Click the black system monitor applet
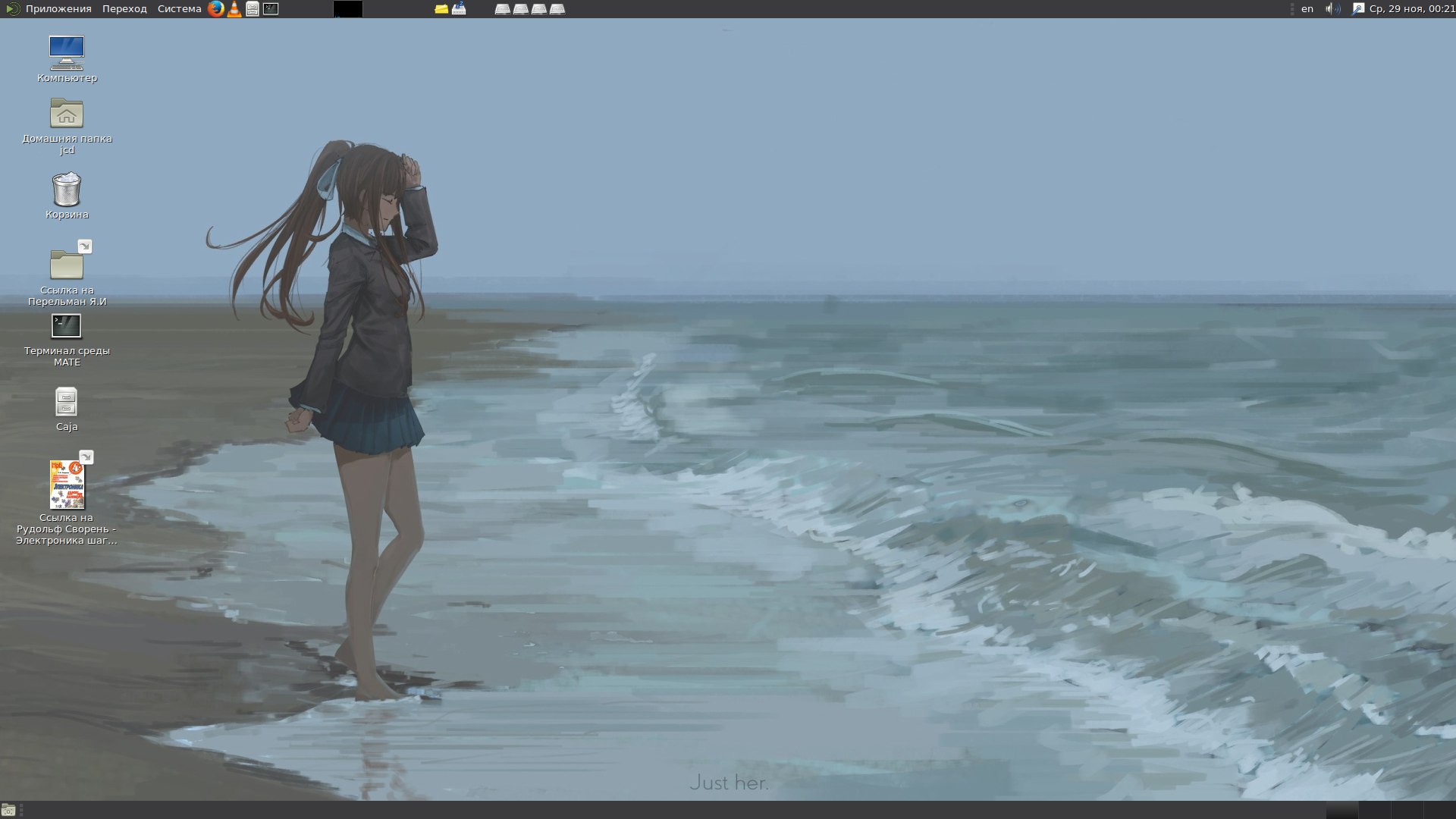The image size is (1456, 819). pos(348,9)
